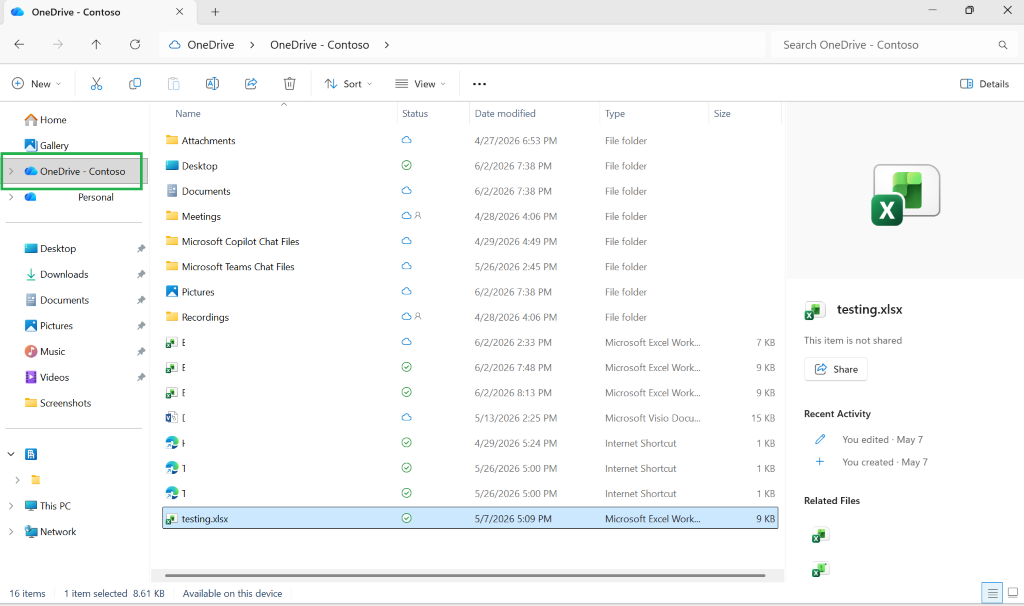Switch to large thumbnails view icon in status bar
Image resolution: width=1024 pixels, height=606 pixels.
pyautogui.click(x=1013, y=593)
